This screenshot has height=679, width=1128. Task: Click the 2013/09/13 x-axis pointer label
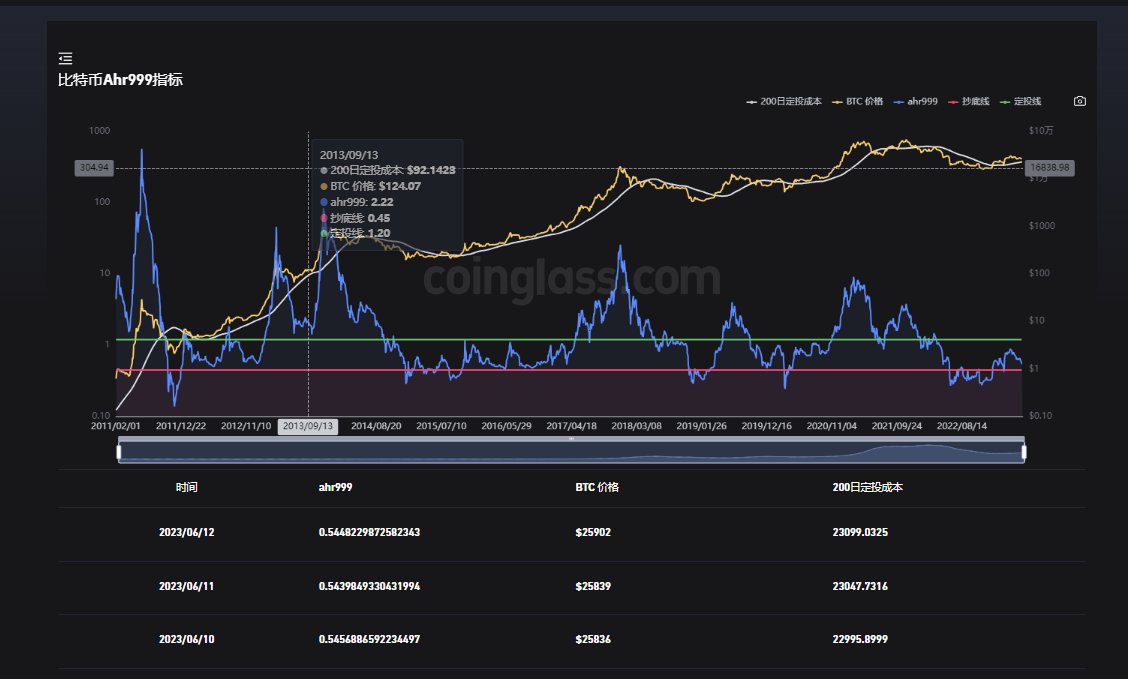click(308, 427)
